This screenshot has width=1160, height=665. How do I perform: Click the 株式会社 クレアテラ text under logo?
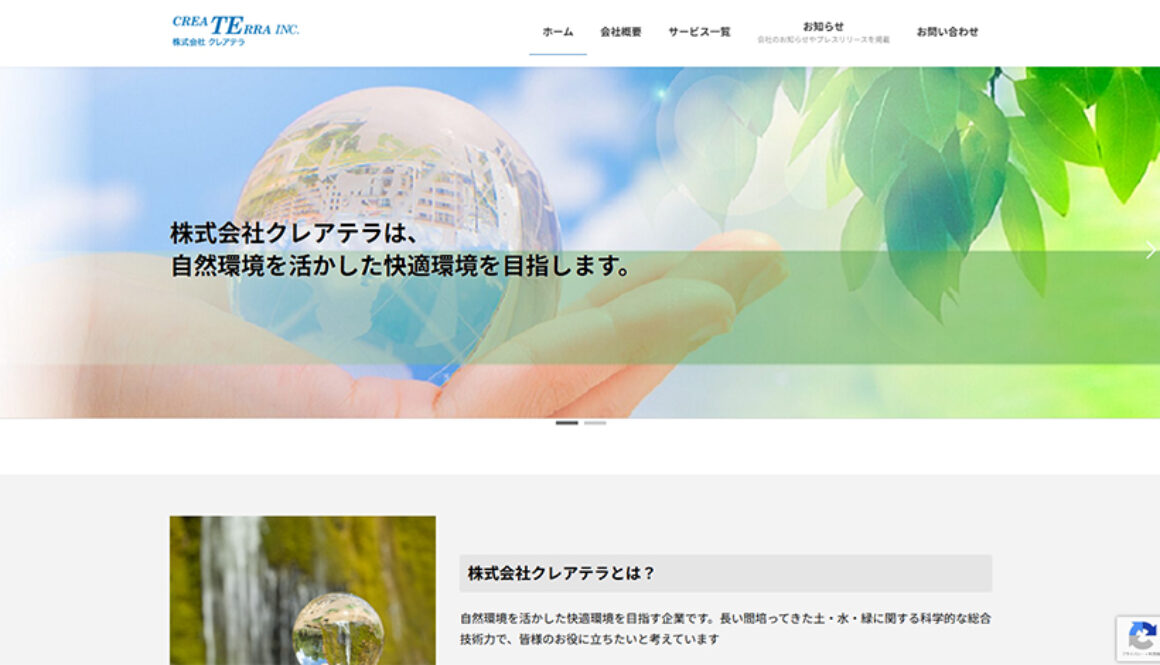point(208,43)
